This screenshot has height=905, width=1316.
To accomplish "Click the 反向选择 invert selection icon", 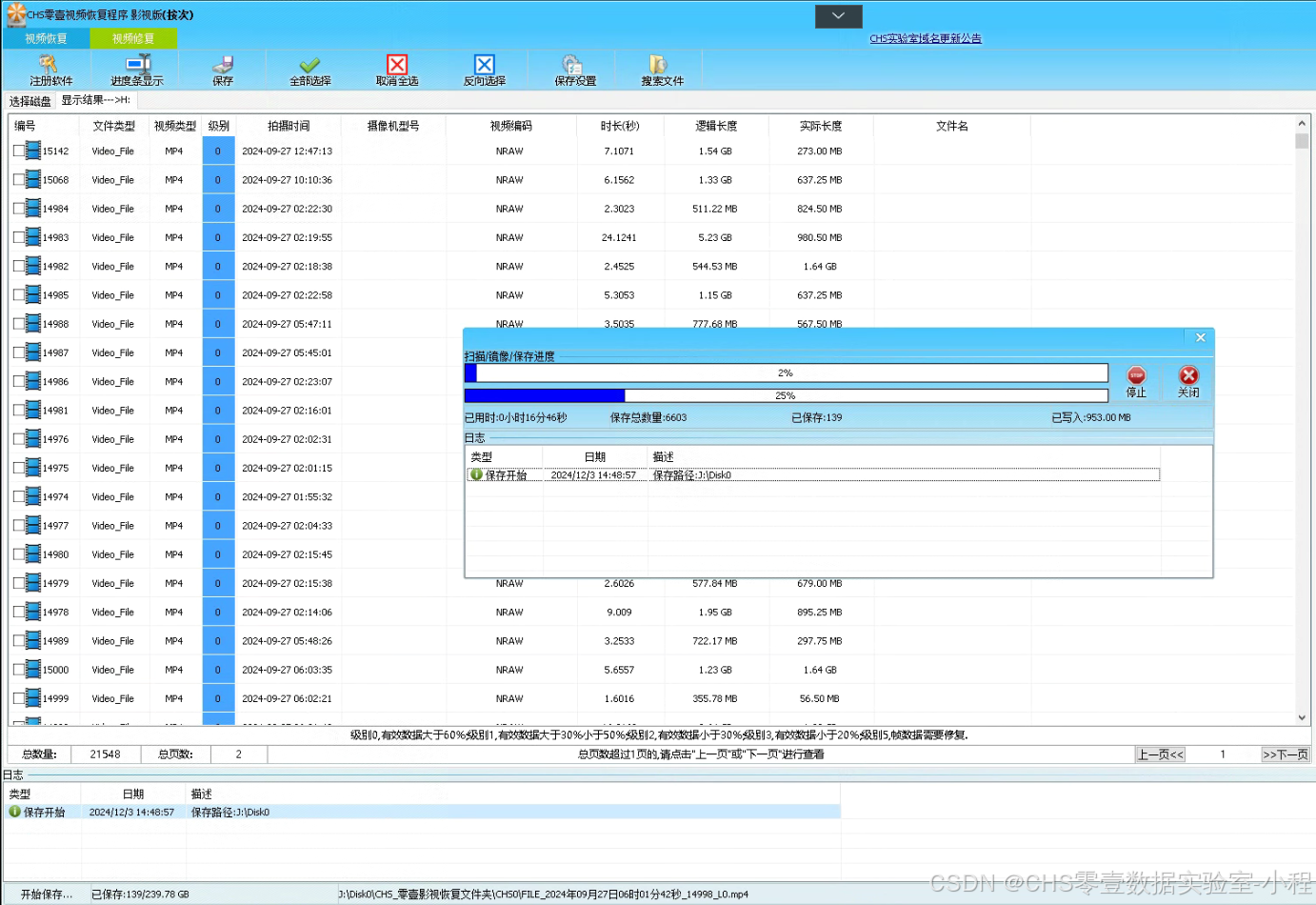I will click(x=485, y=65).
